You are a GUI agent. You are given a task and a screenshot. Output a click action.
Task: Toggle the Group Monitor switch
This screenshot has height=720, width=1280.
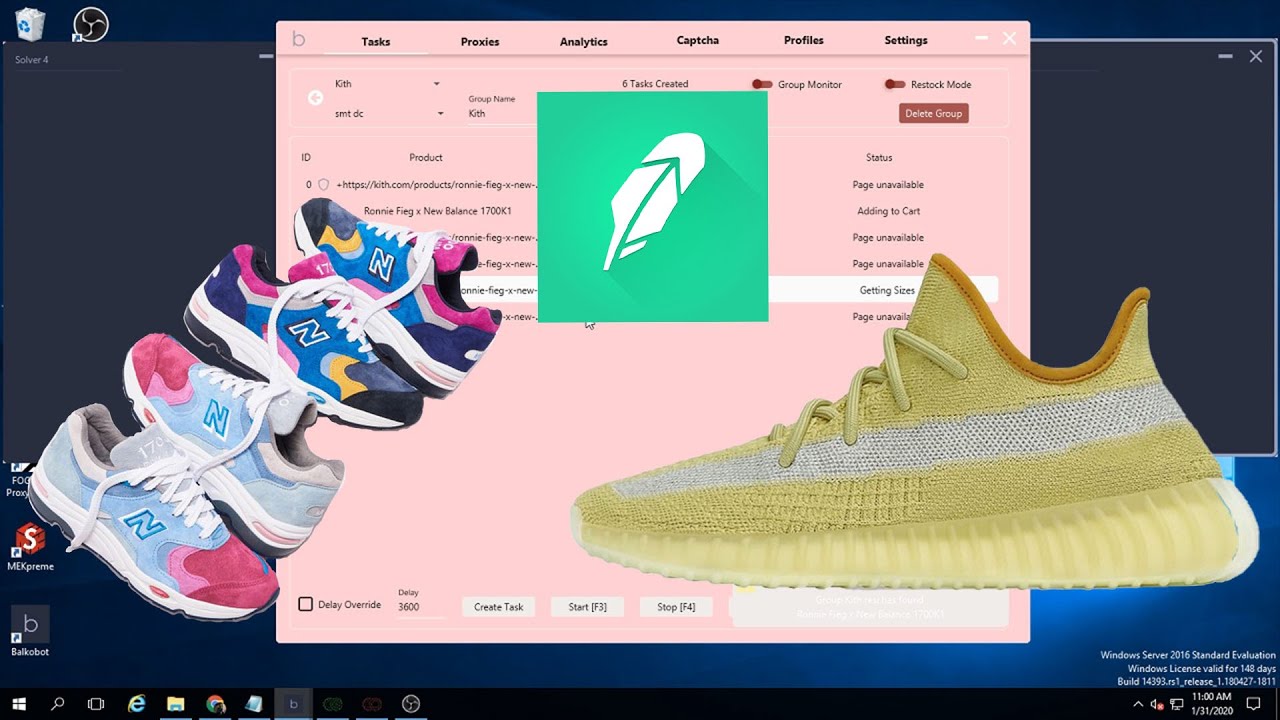(763, 85)
